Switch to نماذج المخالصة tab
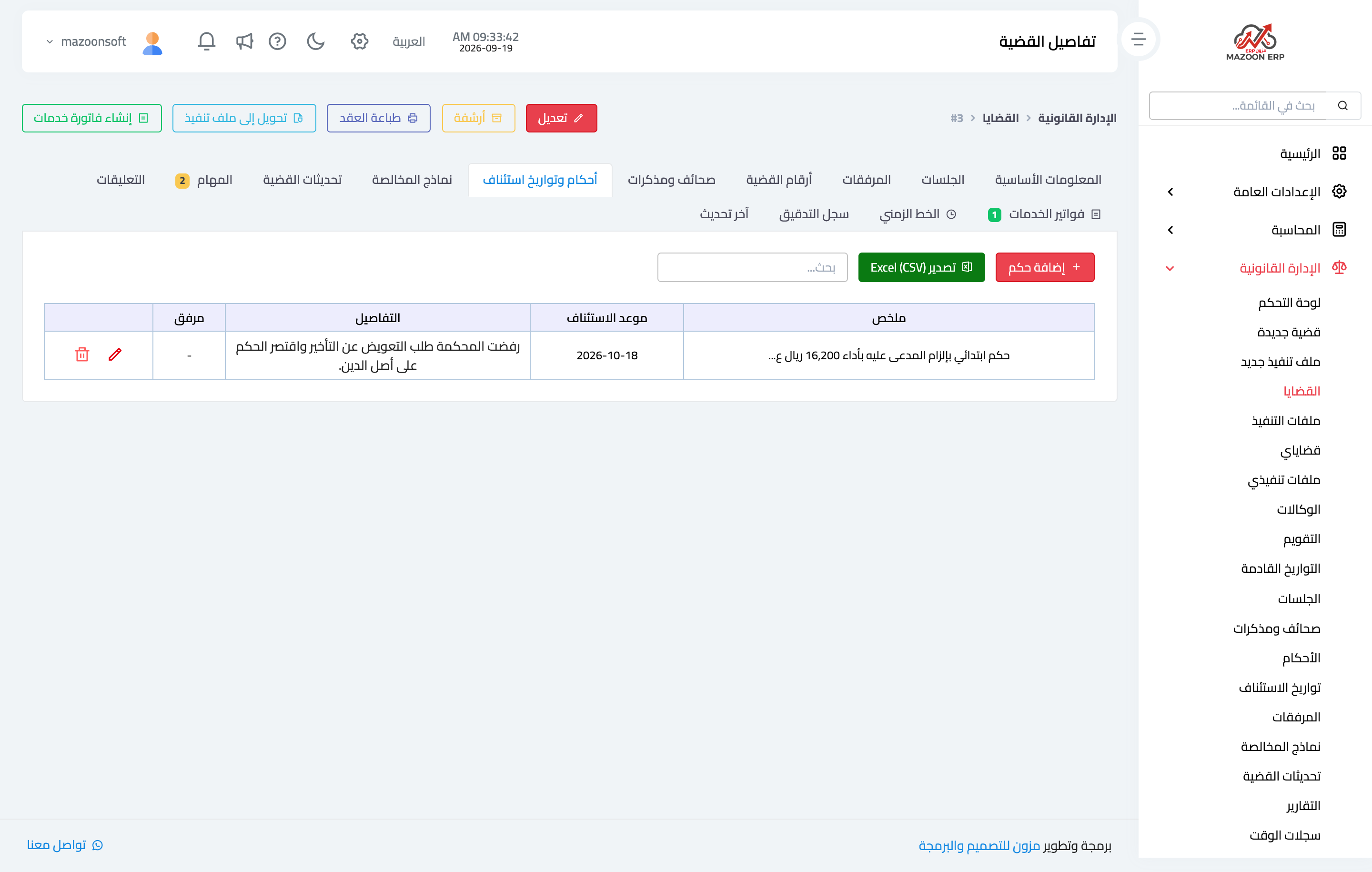Viewport: 1372px width, 872px height. tap(412, 180)
